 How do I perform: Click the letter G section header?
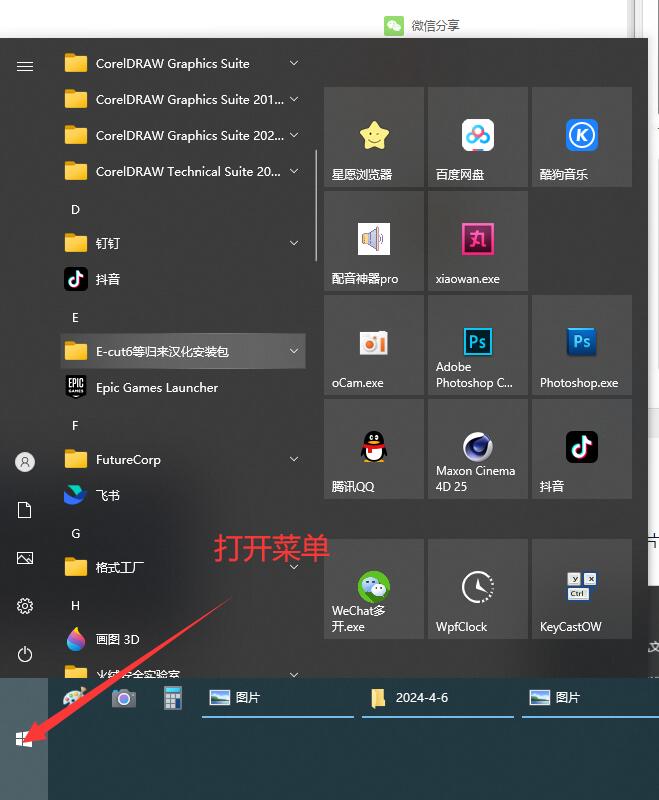(x=75, y=534)
